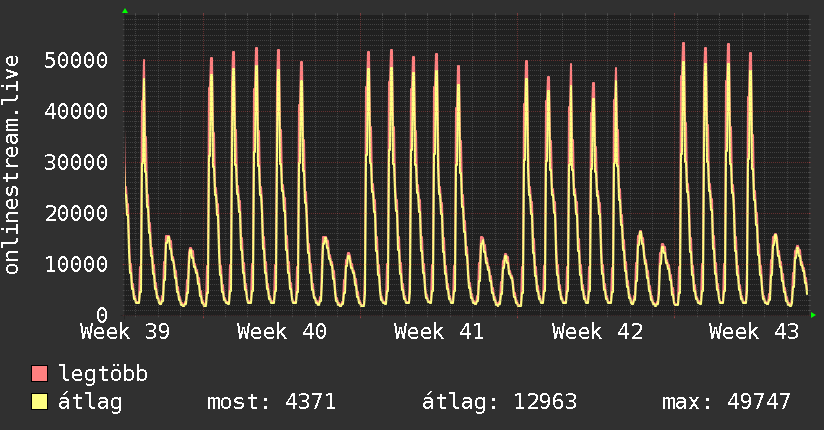824x430 pixels.
Task: Click the legtöbb legend label
Action: coord(103,374)
